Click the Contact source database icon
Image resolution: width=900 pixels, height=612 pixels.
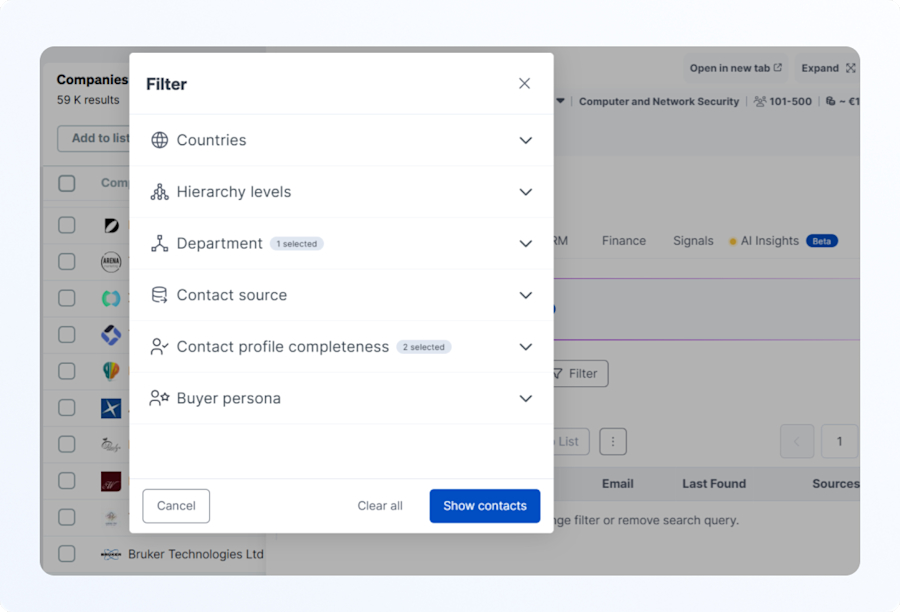160,295
